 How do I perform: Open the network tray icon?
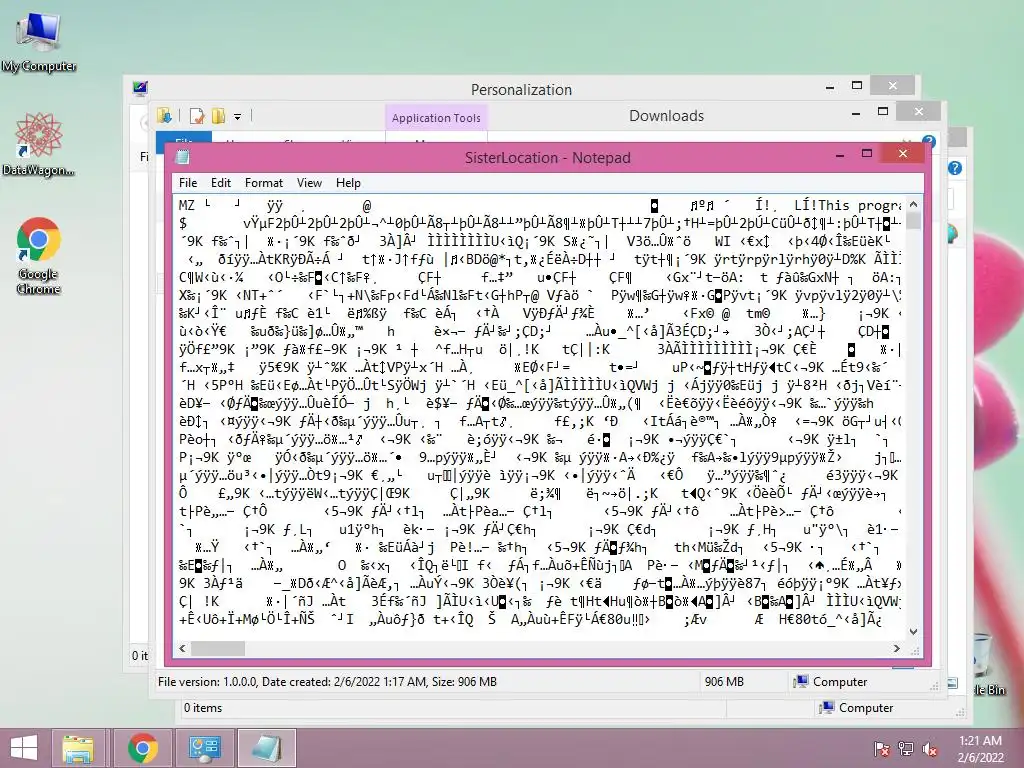click(x=906, y=748)
